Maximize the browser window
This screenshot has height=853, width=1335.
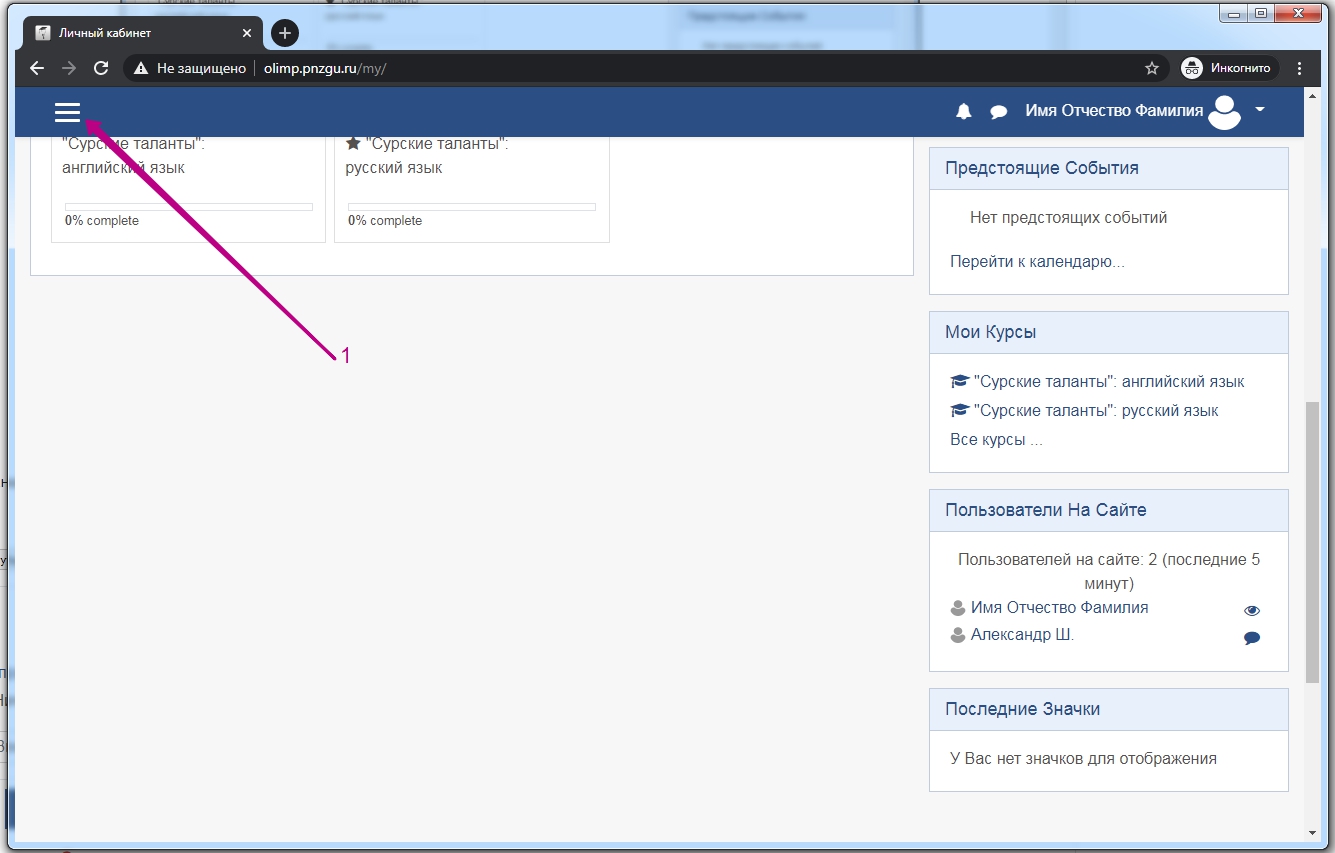(1261, 13)
